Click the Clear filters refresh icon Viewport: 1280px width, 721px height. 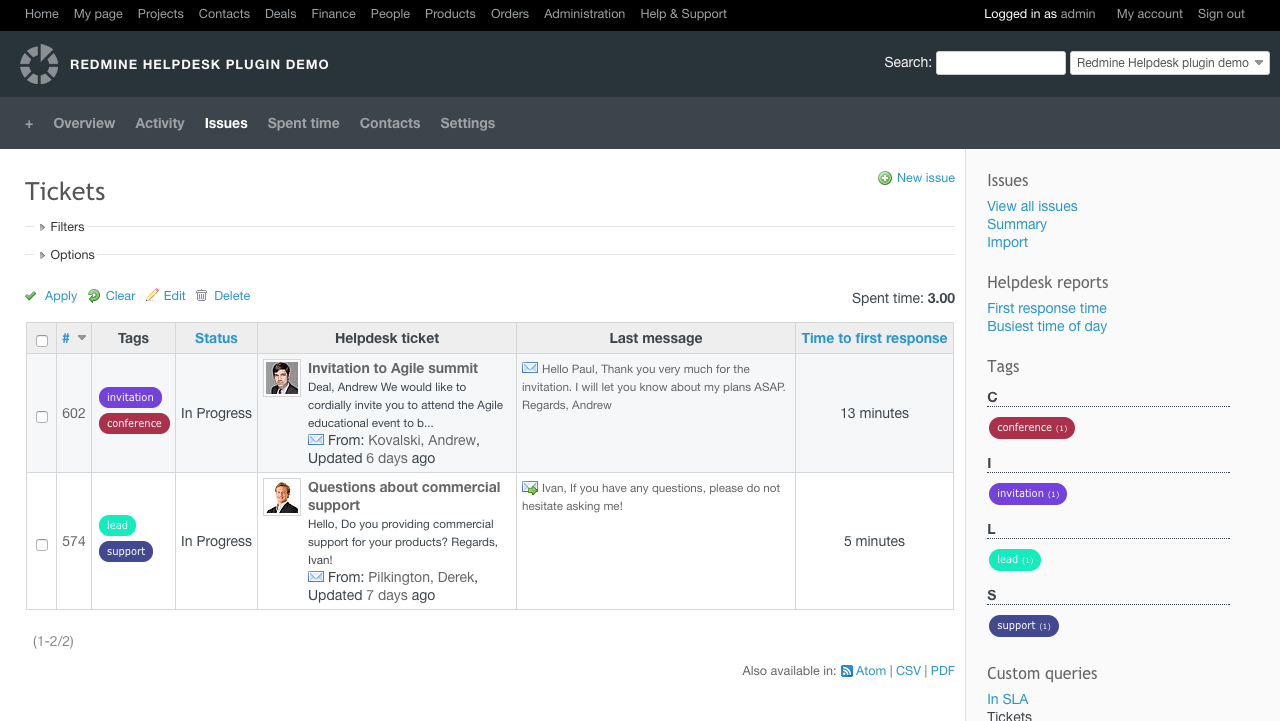[x=92, y=296]
